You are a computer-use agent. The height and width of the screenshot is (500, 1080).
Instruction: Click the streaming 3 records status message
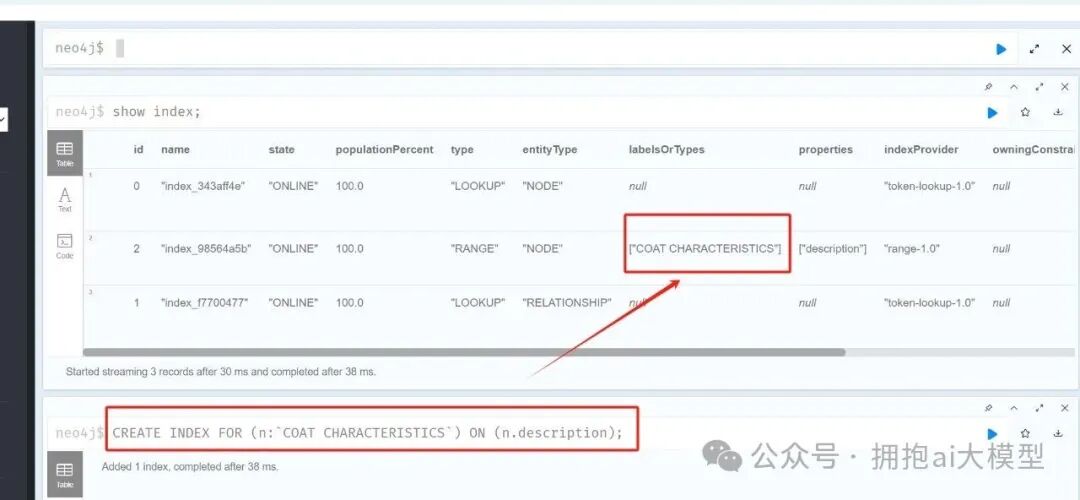(220, 371)
